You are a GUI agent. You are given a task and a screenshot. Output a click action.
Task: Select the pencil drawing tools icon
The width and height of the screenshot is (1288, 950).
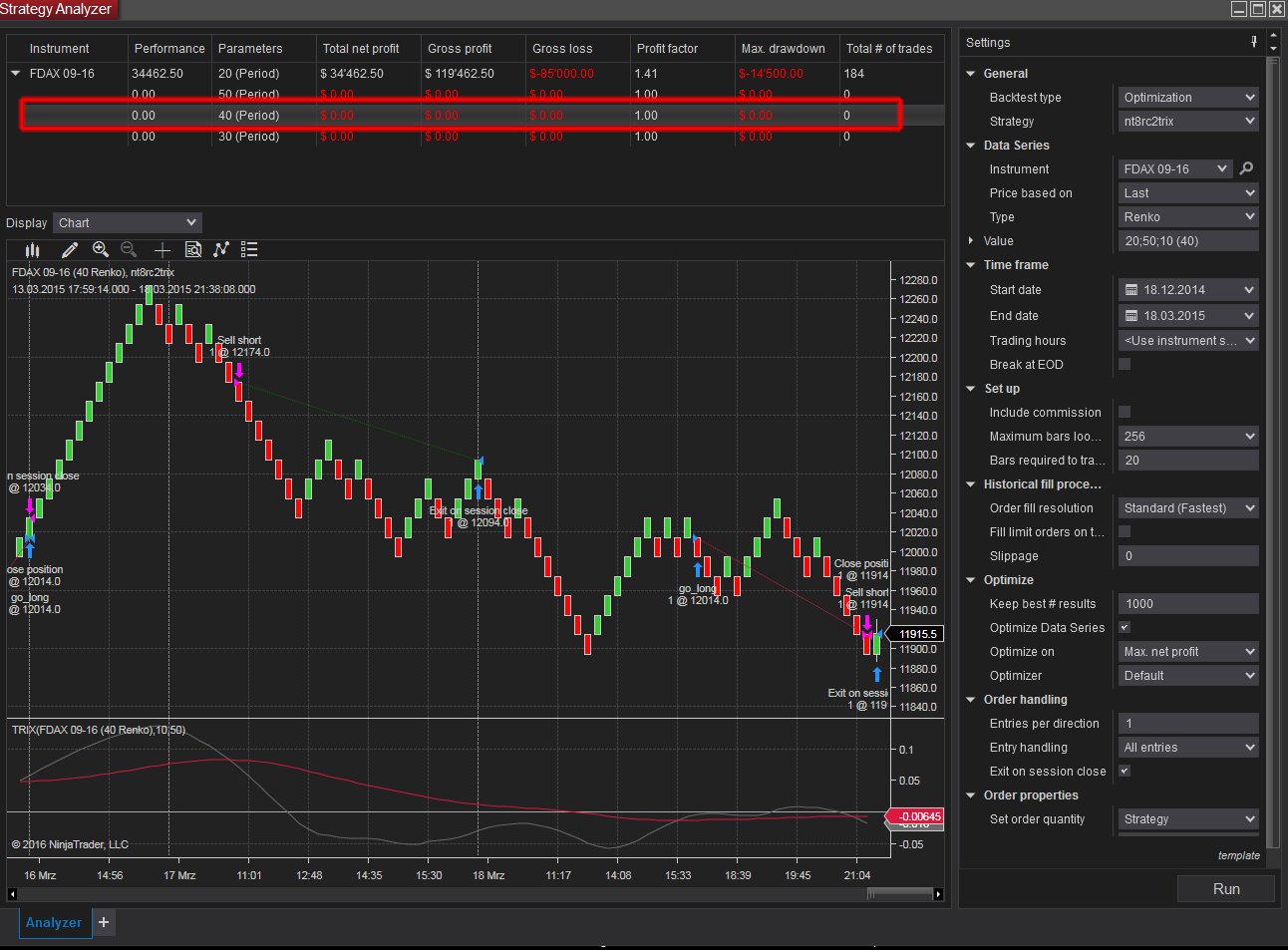point(69,249)
